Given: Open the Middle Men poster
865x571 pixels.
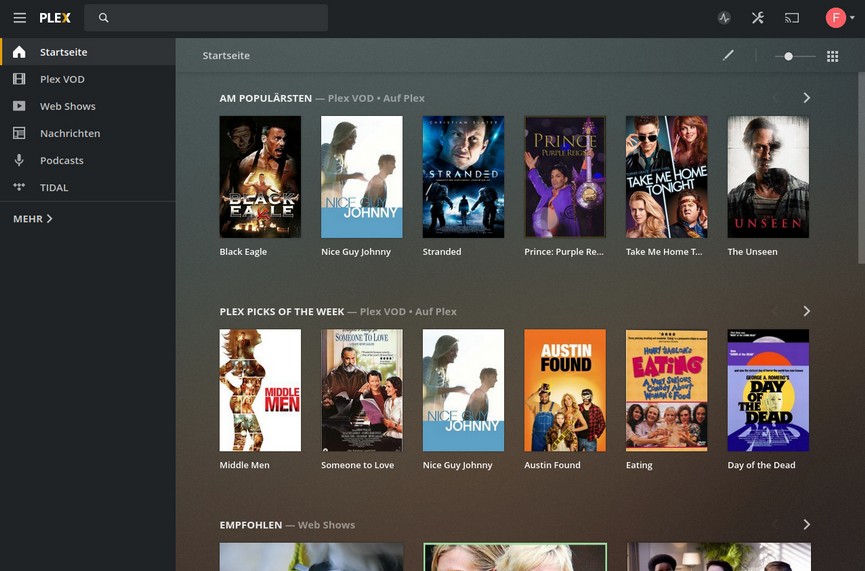Looking at the screenshot, I should tap(260, 390).
